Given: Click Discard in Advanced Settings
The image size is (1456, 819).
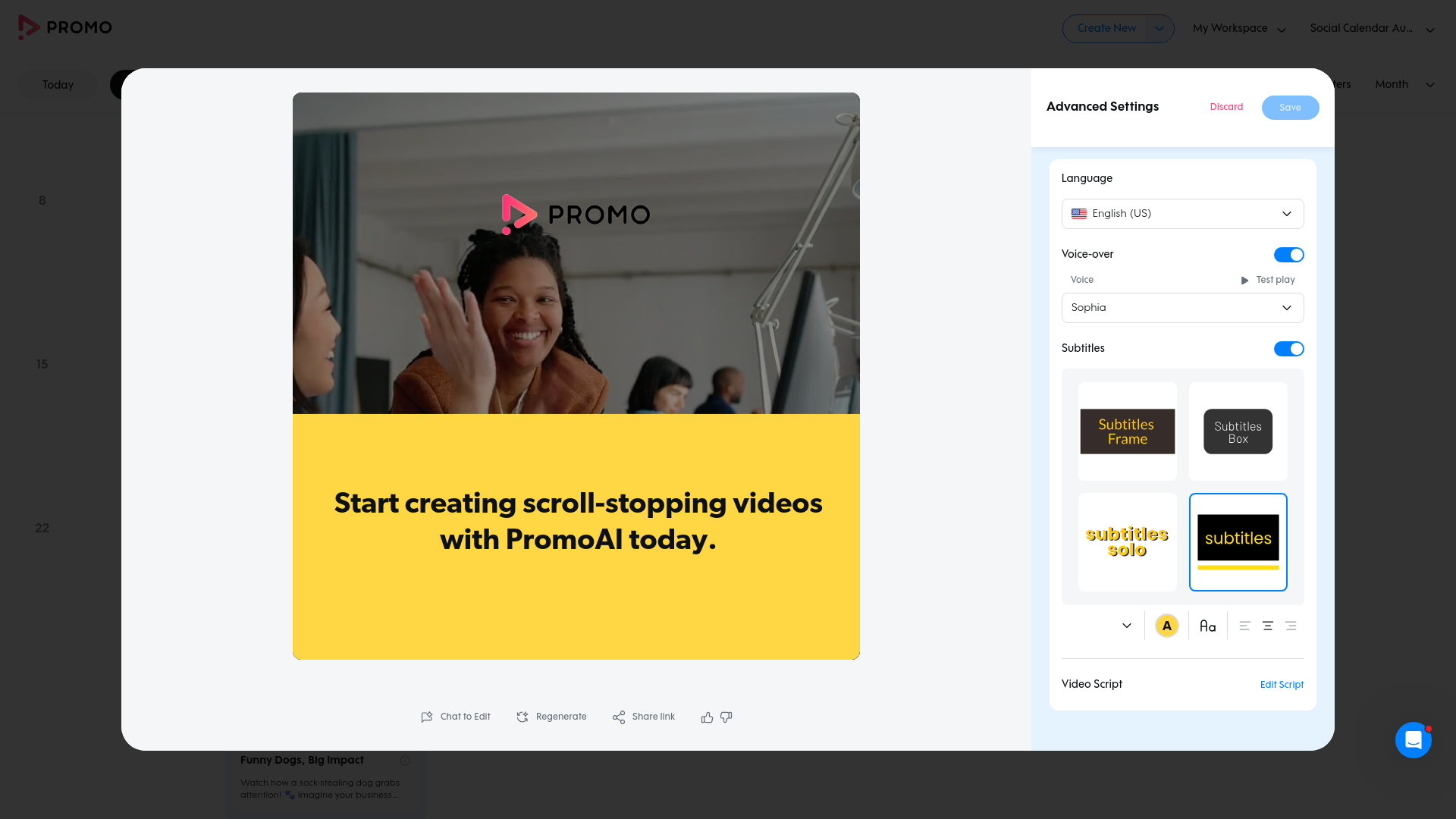Looking at the screenshot, I should coord(1226,107).
